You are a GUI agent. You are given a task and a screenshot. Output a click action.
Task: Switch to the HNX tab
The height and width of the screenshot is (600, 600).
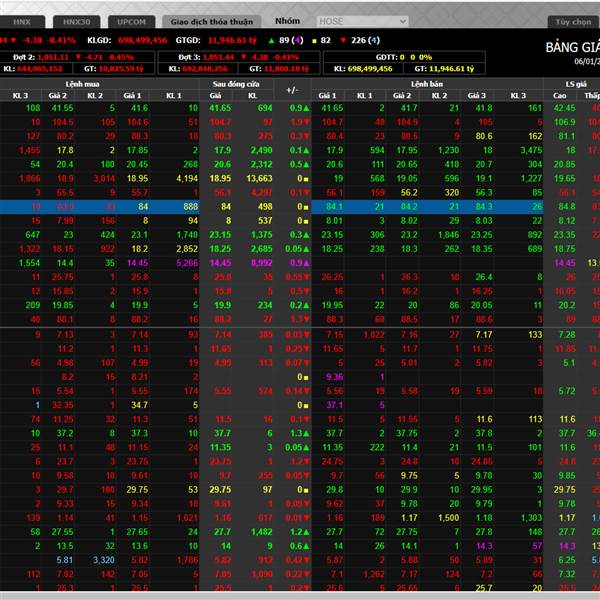coord(22,22)
